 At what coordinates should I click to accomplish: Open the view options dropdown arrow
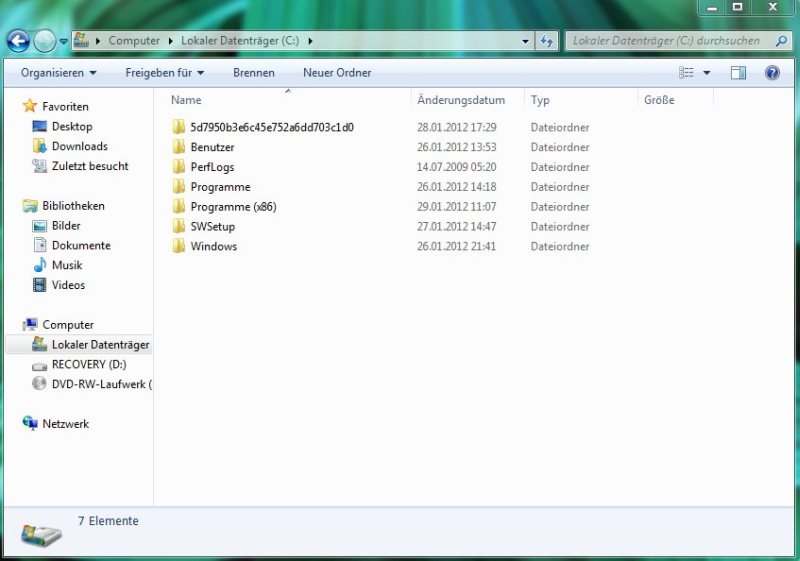(x=707, y=73)
